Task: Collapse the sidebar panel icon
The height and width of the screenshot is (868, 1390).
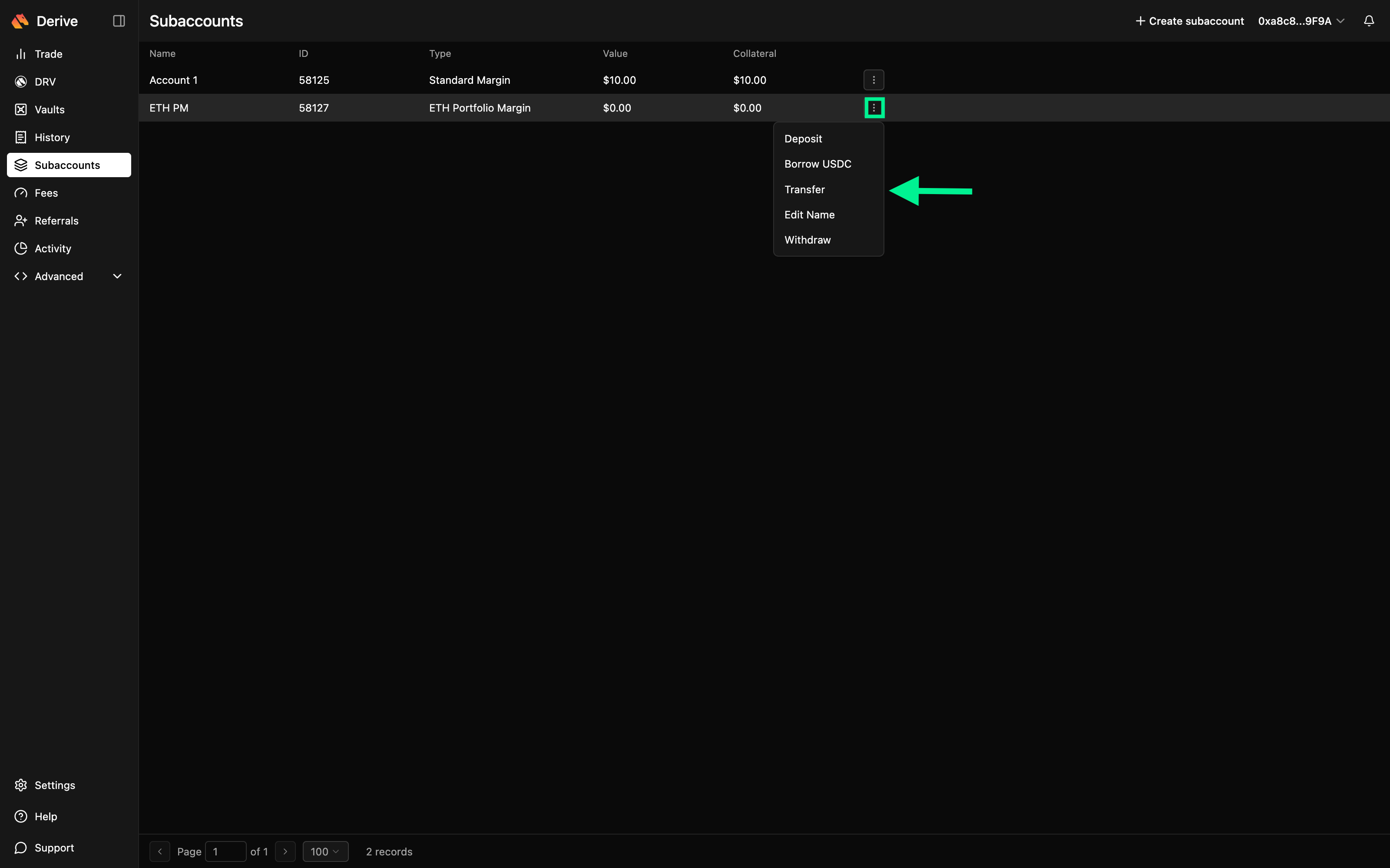Action: pyautogui.click(x=119, y=21)
